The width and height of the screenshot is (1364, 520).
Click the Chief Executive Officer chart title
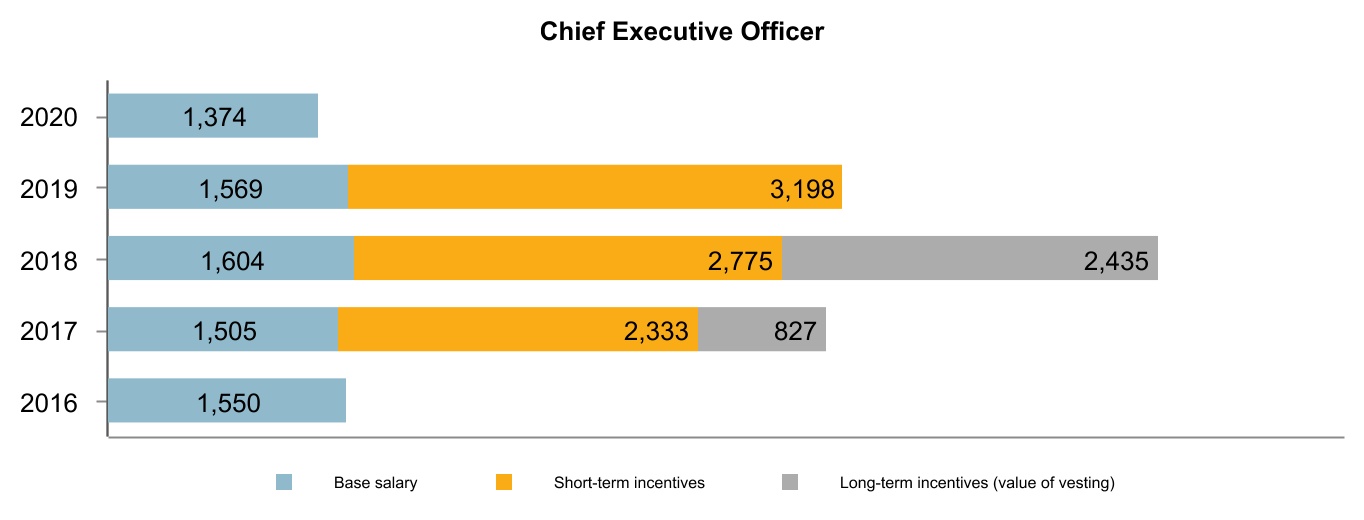pos(682,32)
